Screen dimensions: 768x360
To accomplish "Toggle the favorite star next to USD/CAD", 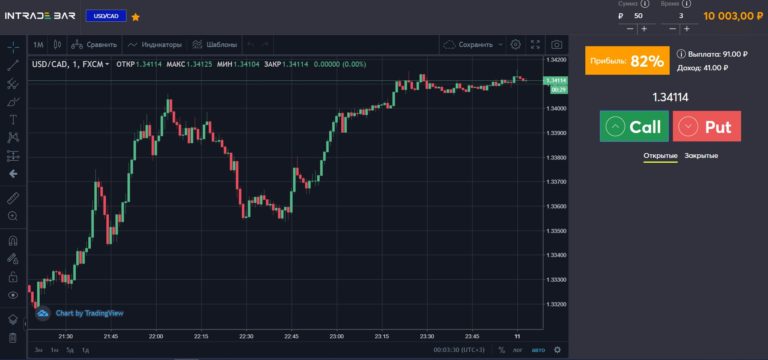I will coord(136,17).
